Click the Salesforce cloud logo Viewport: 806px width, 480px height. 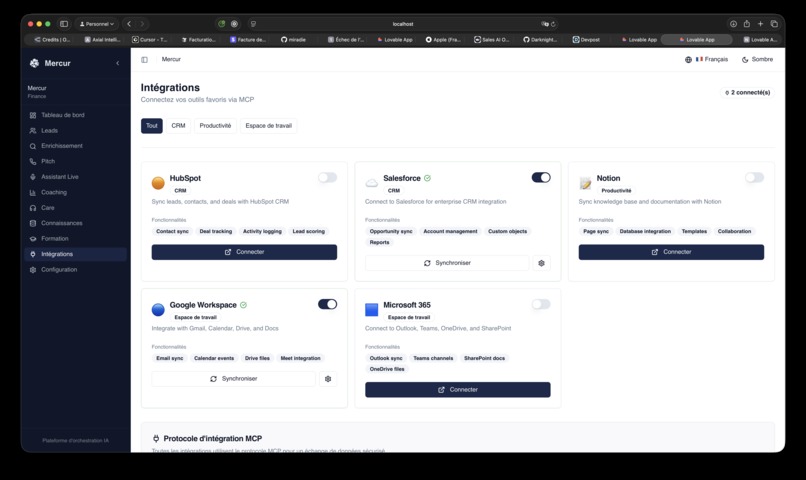pyautogui.click(x=372, y=182)
